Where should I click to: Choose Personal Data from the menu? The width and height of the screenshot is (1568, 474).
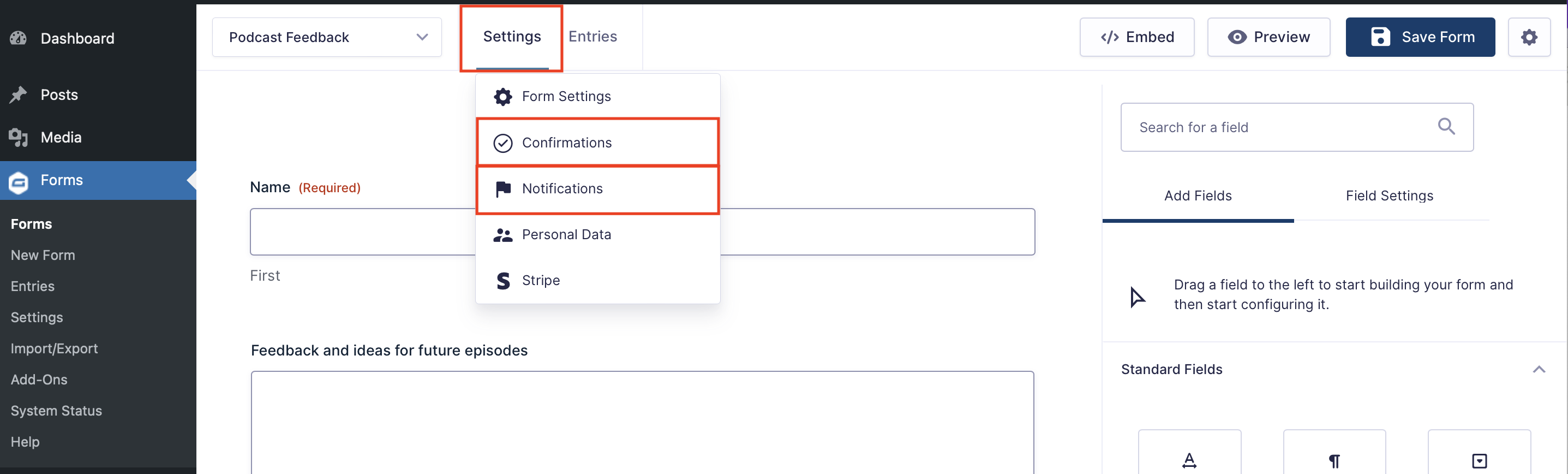coord(598,235)
